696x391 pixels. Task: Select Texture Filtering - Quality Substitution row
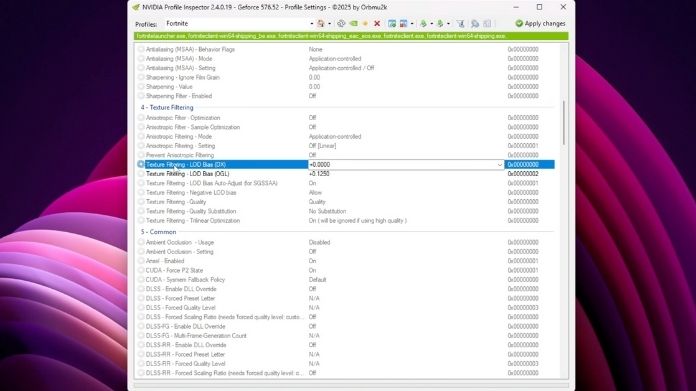[x=346, y=211]
